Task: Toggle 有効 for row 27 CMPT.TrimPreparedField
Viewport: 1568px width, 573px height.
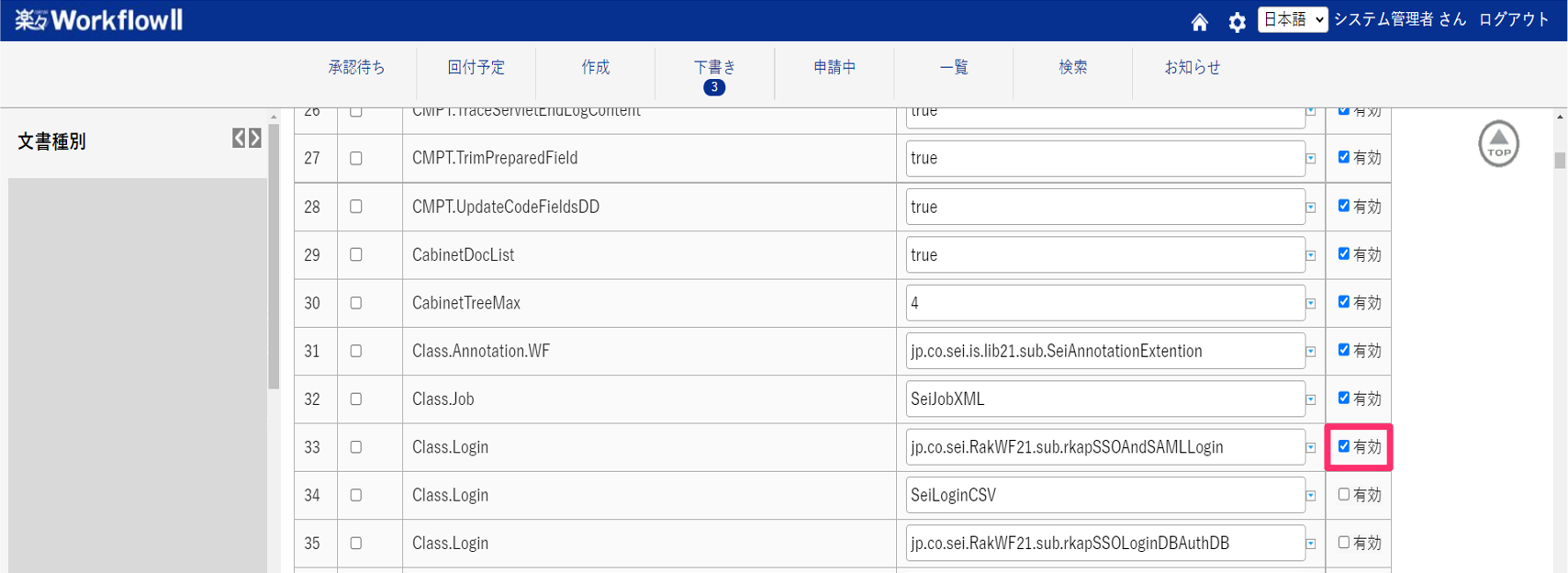Action: pyautogui.click(x=1344, y=157)
